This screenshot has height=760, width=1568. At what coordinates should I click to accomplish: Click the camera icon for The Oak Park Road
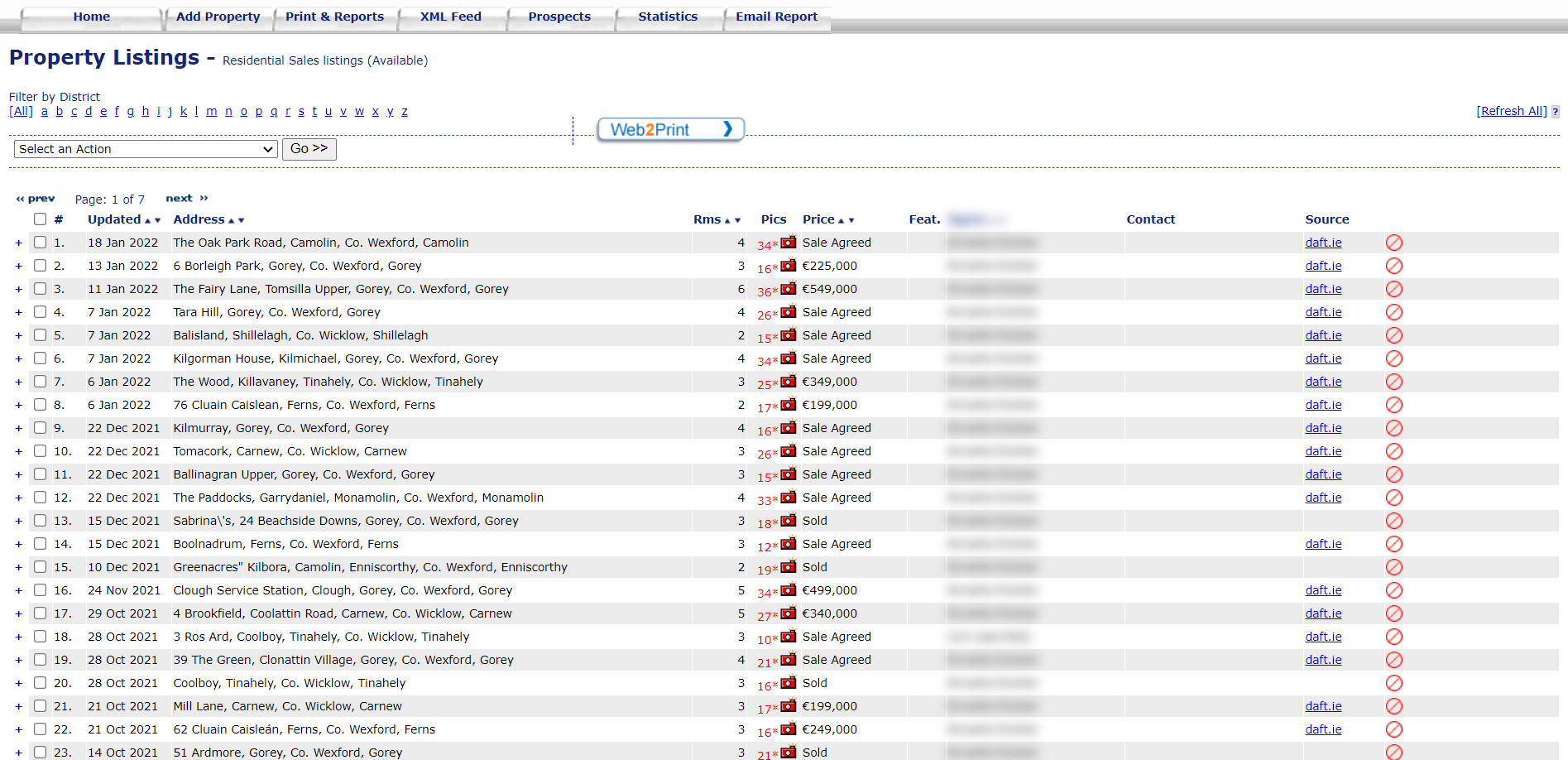pos(789,243)
